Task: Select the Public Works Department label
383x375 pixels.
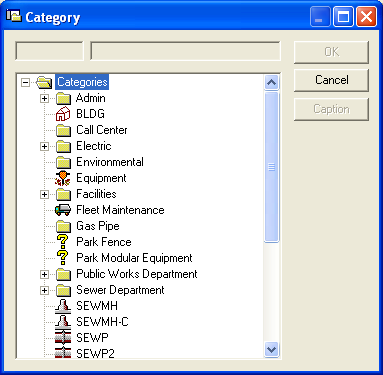Action: 137,274
